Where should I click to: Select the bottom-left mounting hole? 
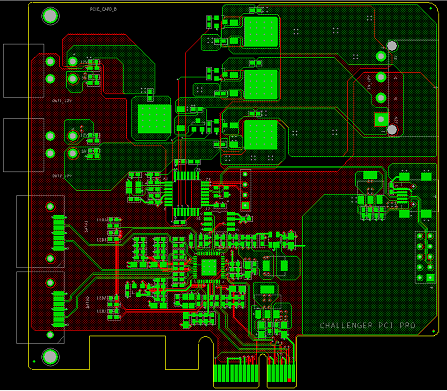tap(50, 357)
